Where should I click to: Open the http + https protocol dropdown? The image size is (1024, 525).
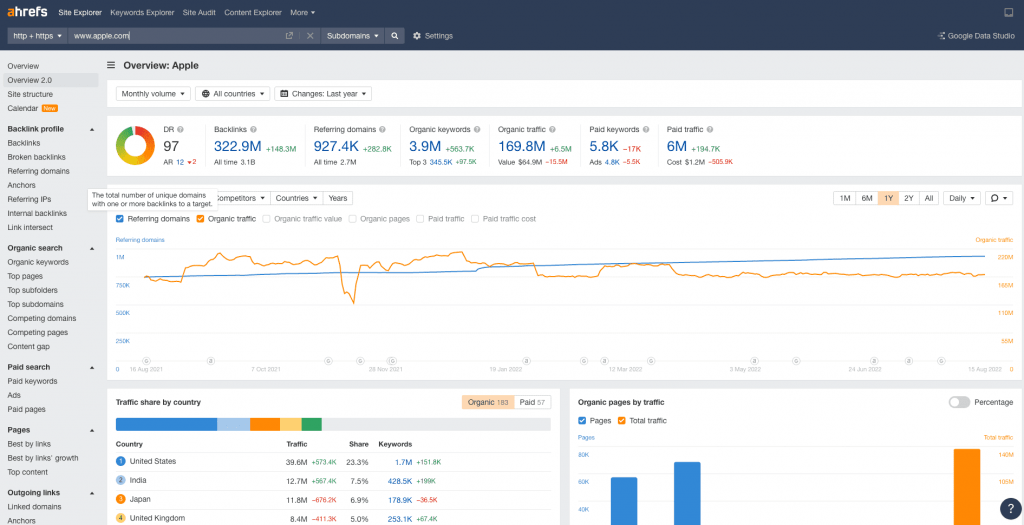[x=37, y=36]
